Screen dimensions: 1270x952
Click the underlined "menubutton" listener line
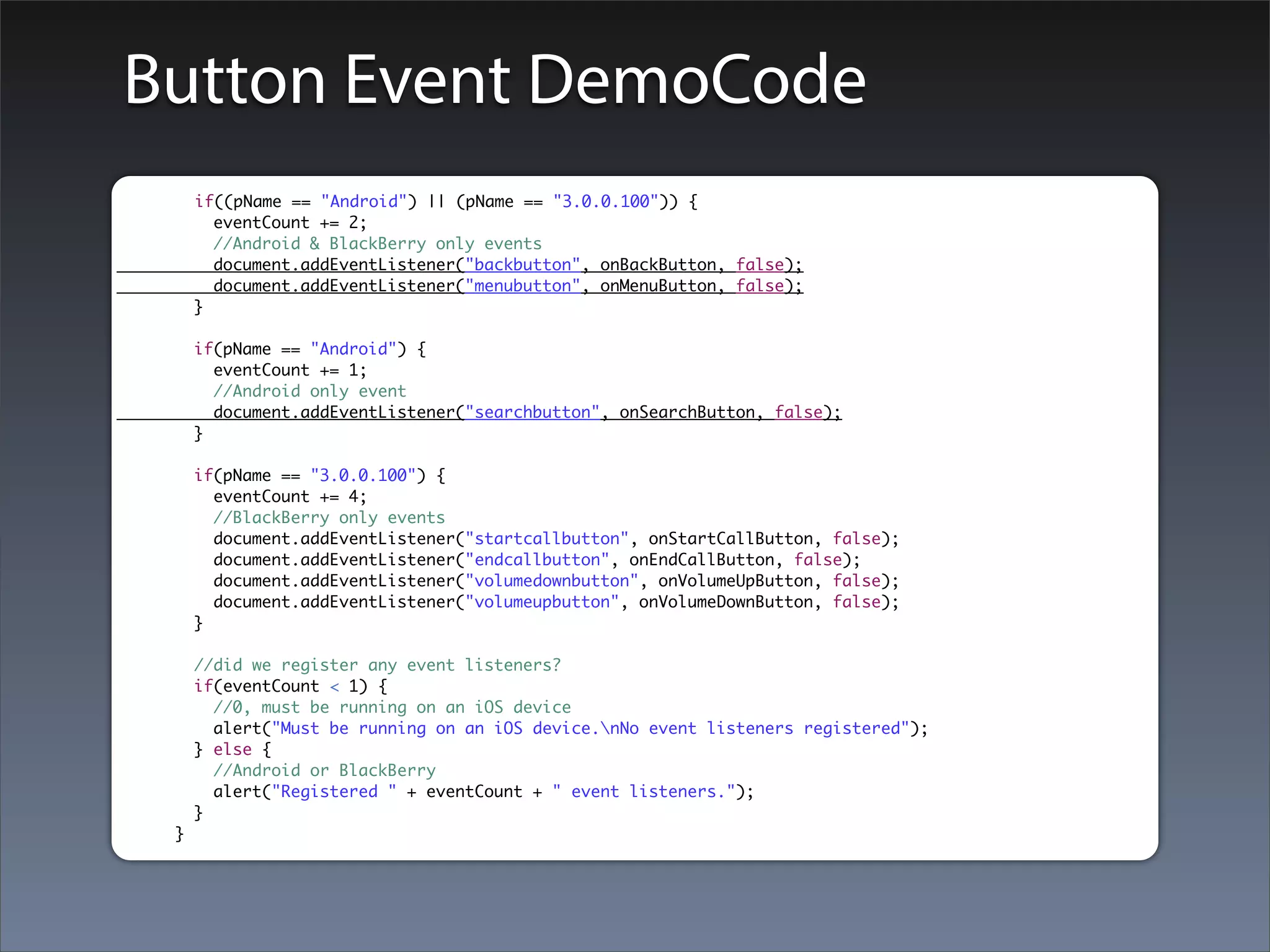(508, 286)
